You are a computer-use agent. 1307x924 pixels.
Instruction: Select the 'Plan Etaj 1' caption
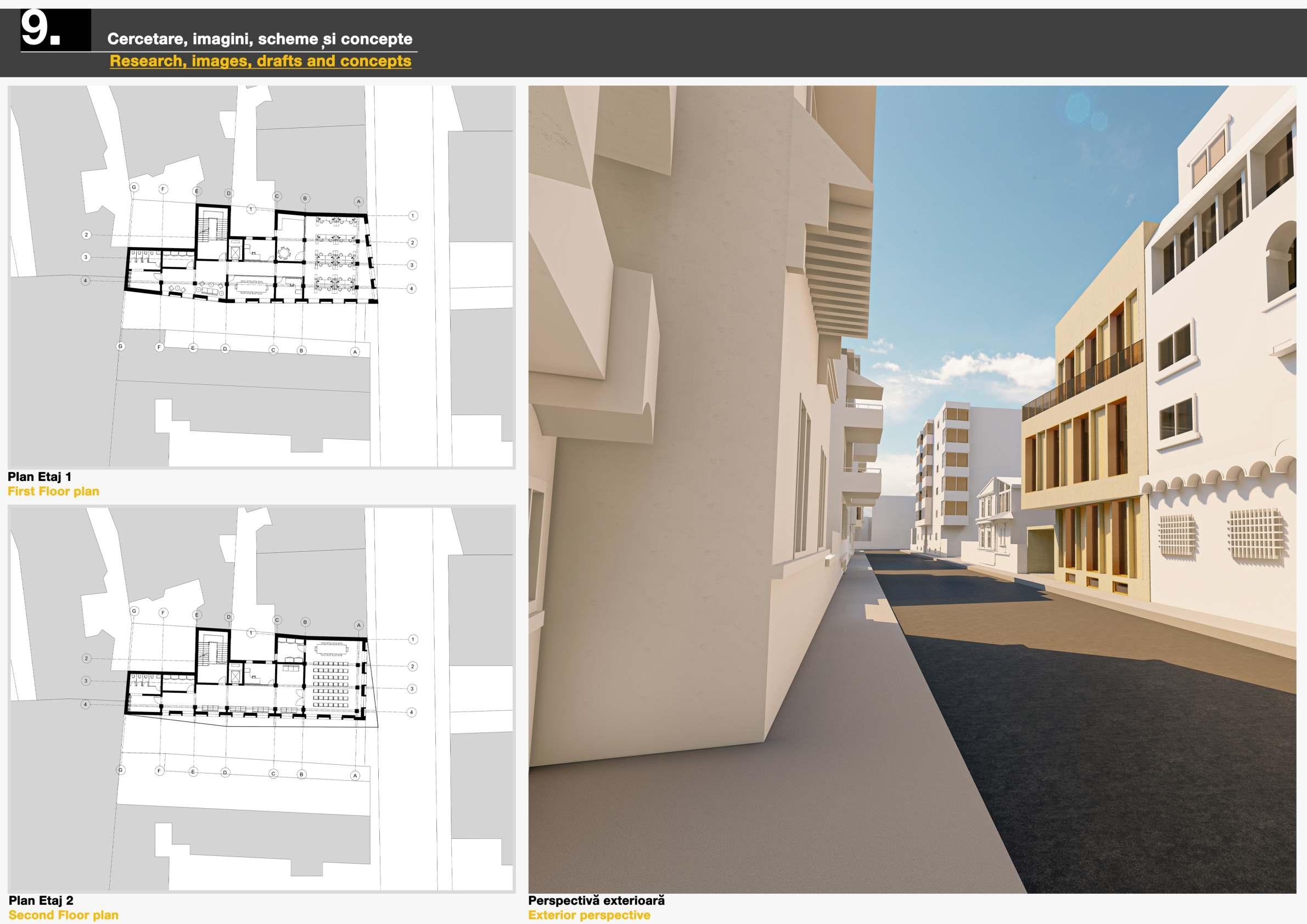tap(40, 477)
